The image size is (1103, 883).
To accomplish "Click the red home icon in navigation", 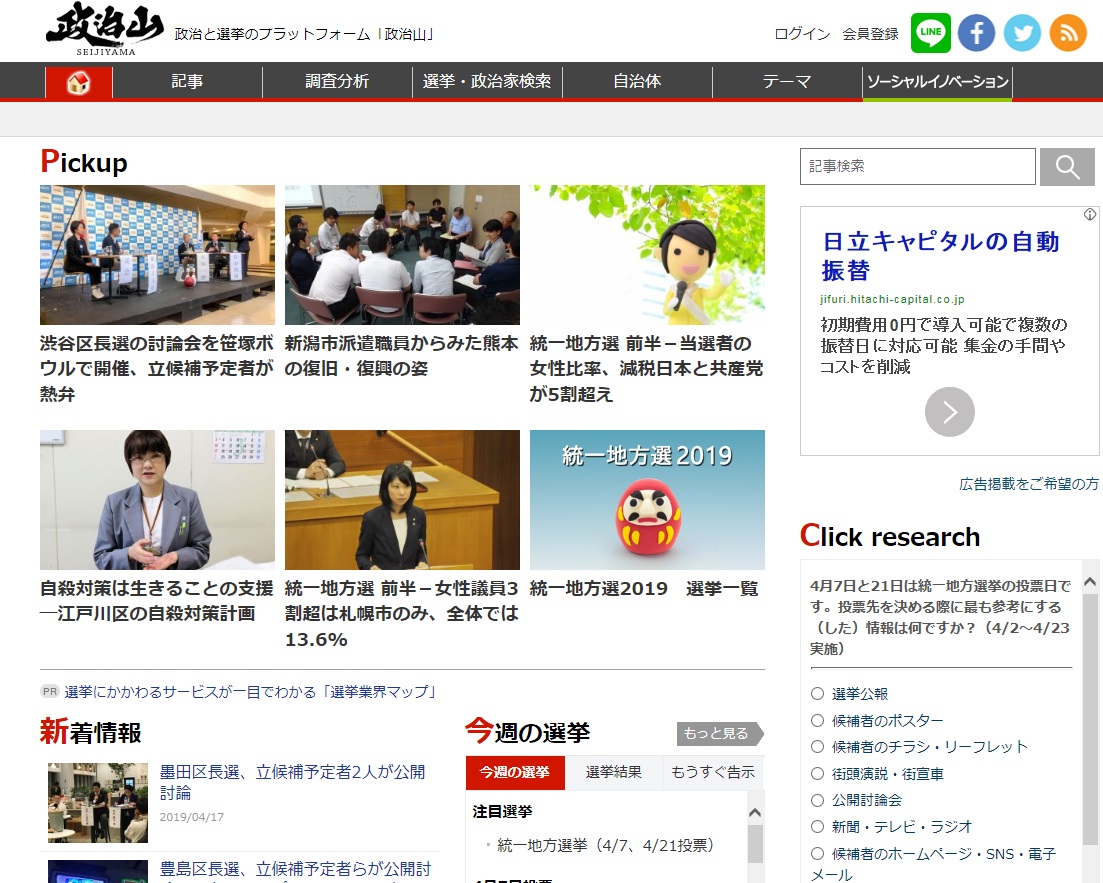I will [79, 83].
